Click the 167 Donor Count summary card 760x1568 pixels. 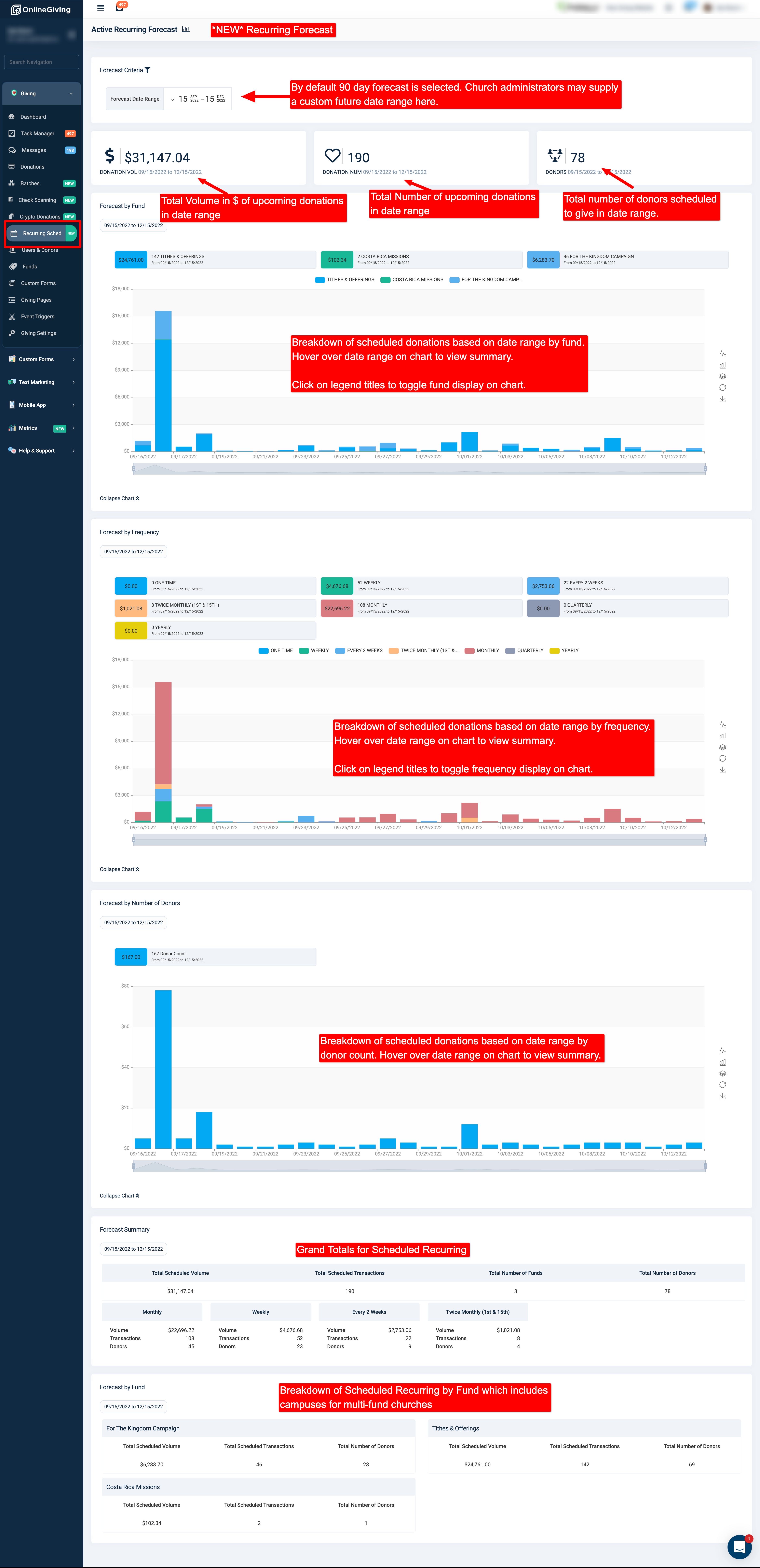click(x=216, y=957)
